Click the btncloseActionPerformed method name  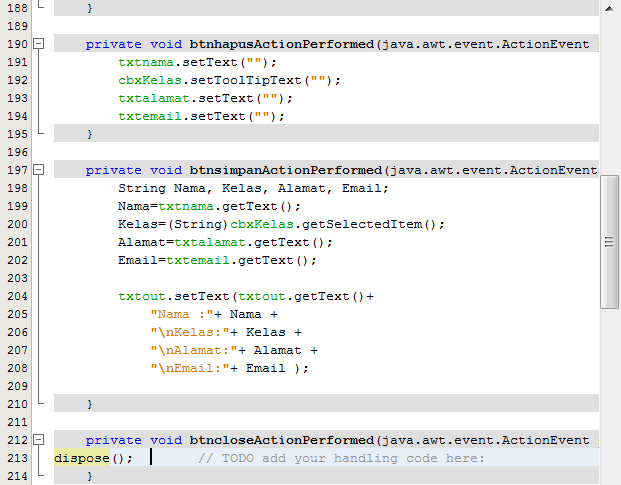pos(282,440)
